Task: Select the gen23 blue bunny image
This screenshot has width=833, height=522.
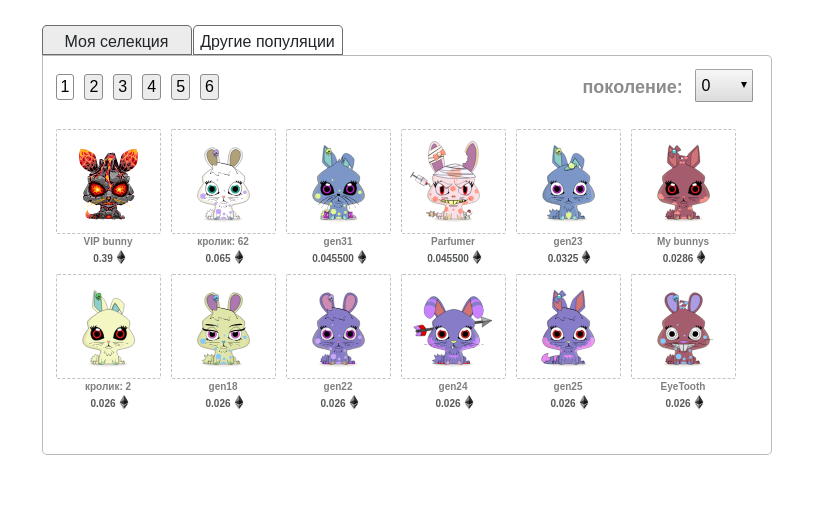Action: pyautogui.click(x=568, y=182)
